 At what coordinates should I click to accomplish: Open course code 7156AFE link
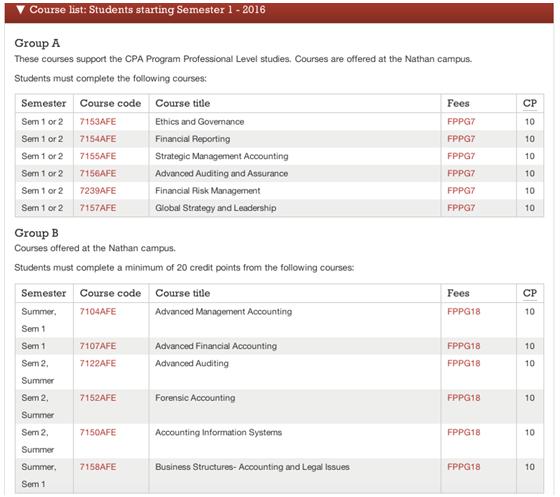coord(98,174)
